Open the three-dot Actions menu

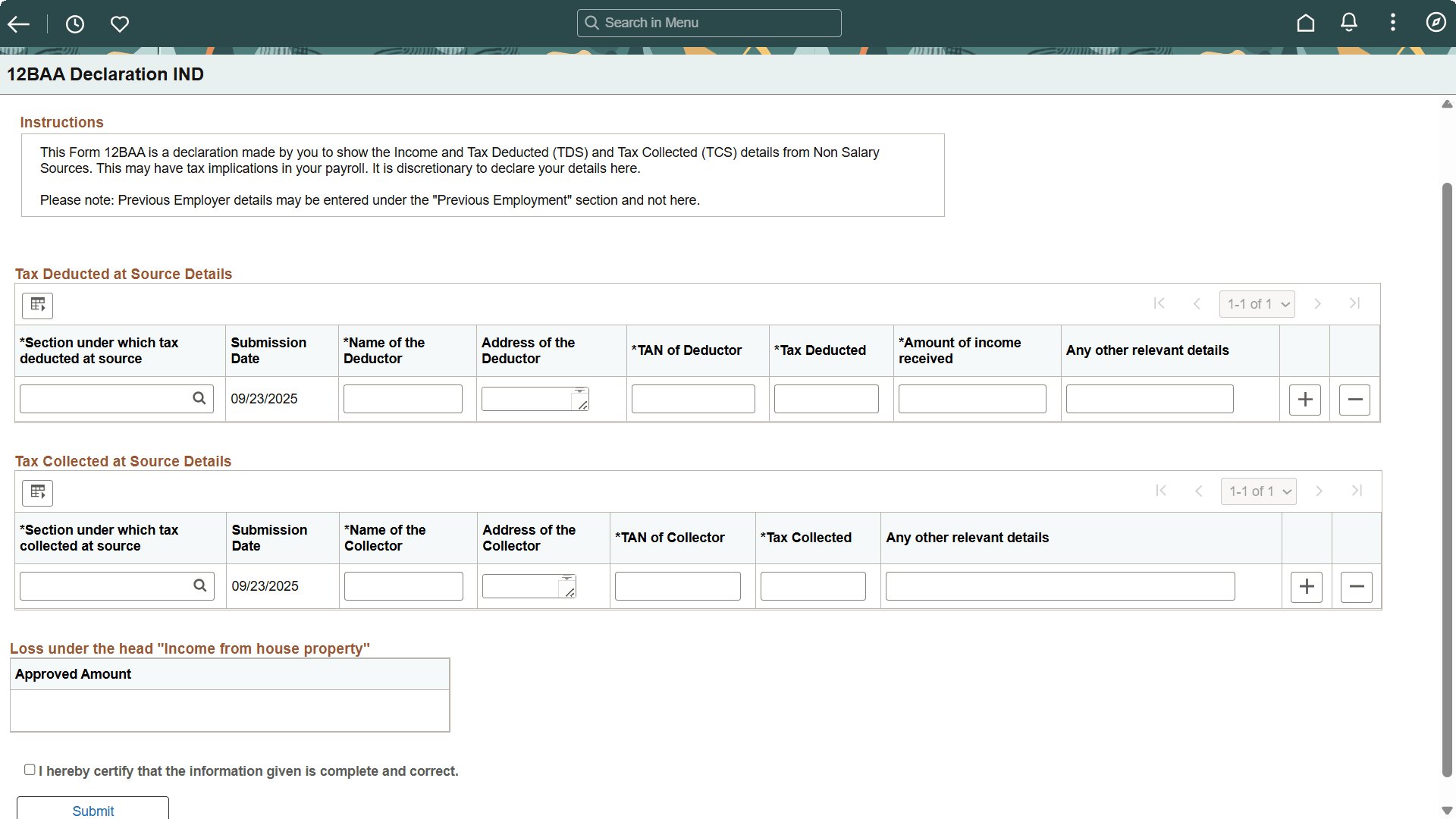click(1393, 23)
